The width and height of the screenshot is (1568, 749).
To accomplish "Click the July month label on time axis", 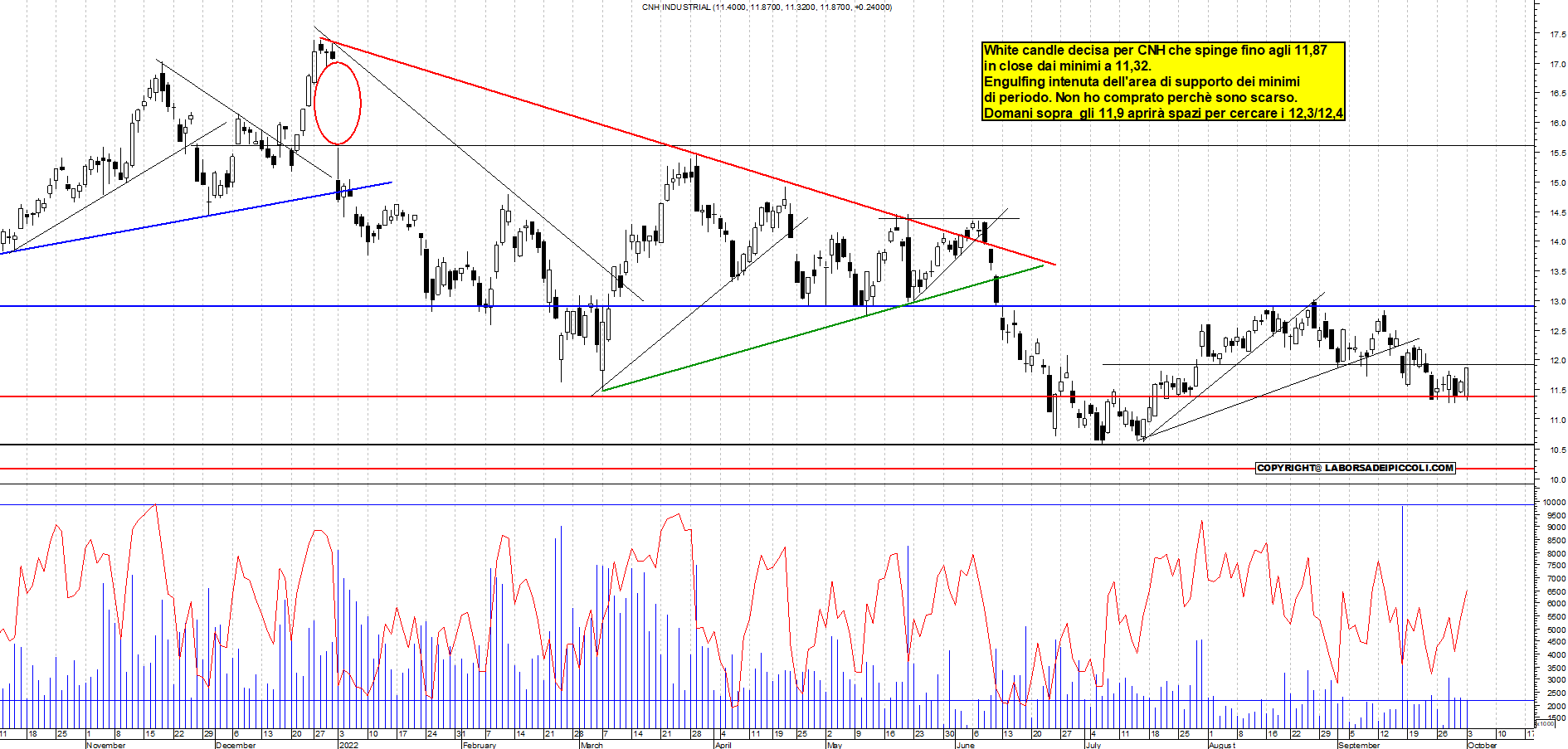I will (x=1093, y=745).
